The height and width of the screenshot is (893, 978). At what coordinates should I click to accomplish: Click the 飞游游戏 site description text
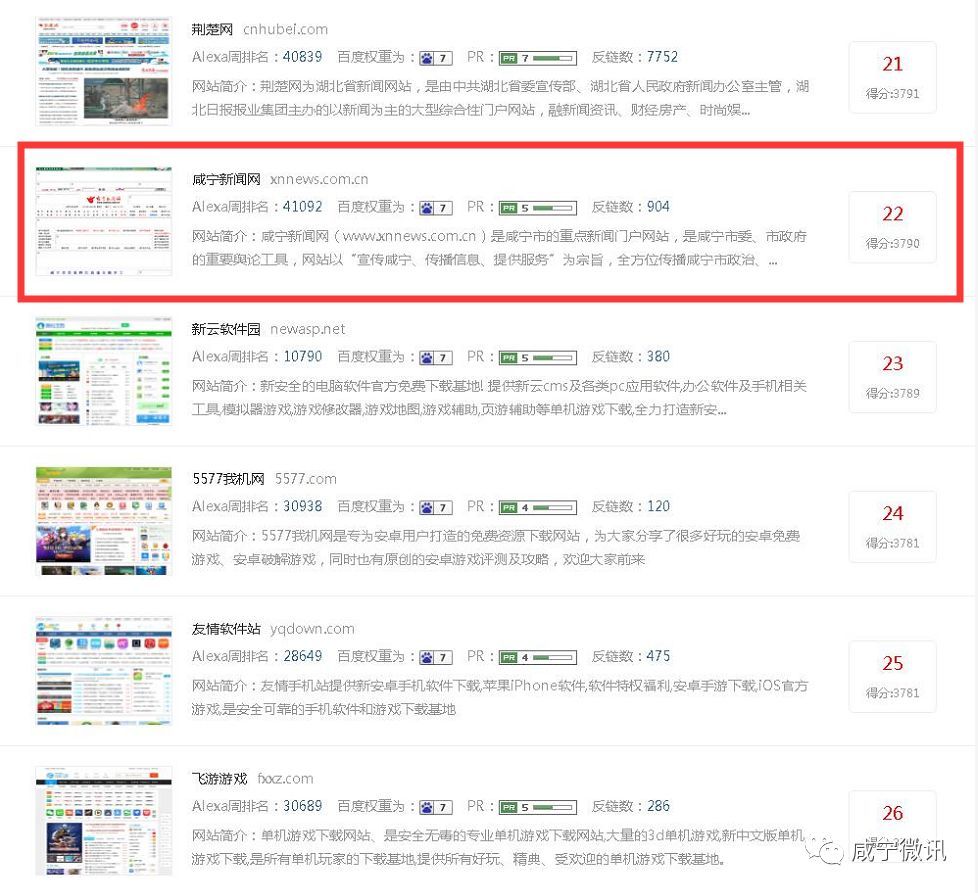click(x=498, y=847)
